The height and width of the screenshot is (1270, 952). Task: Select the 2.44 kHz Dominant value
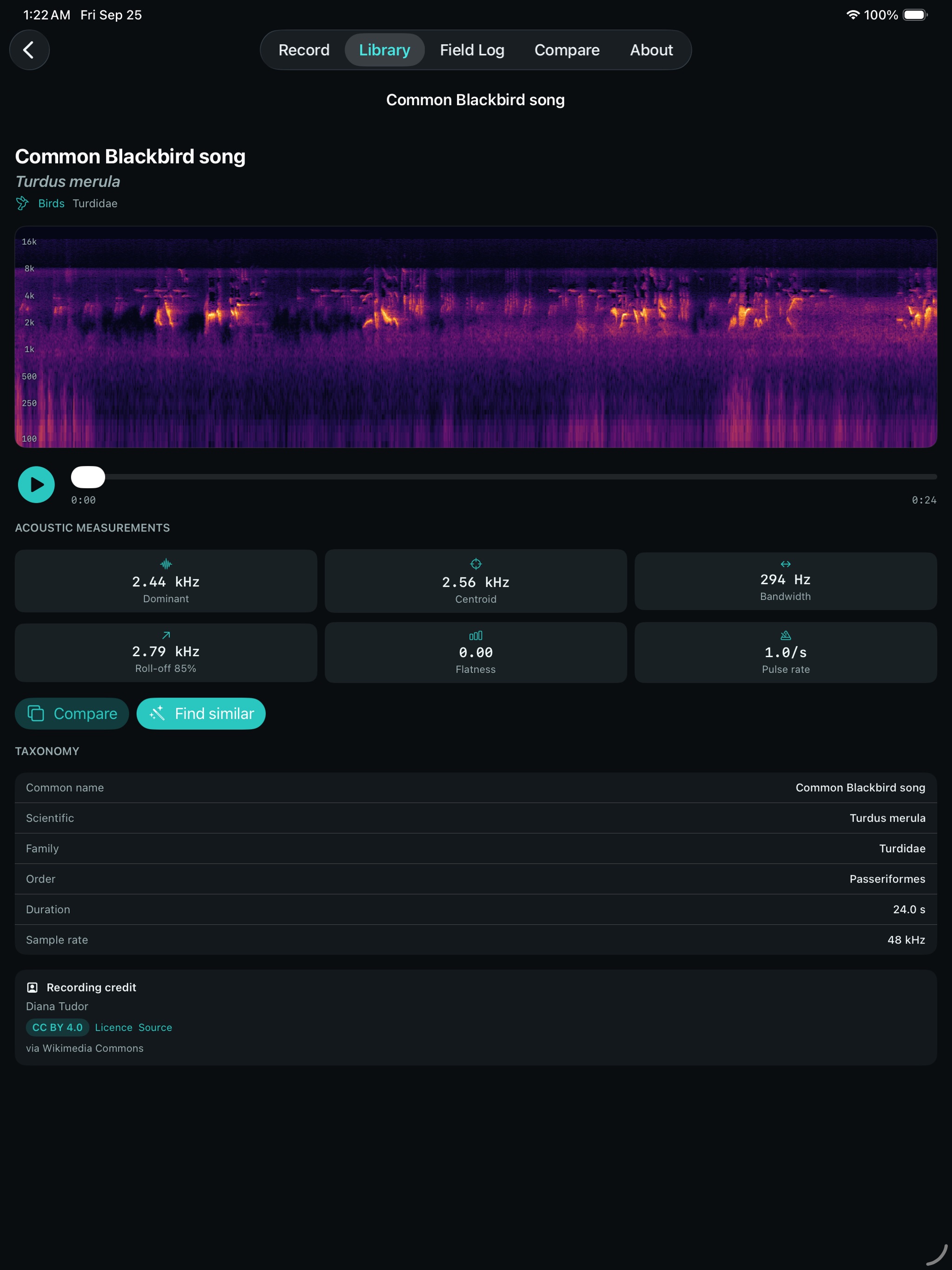point(166,582)
